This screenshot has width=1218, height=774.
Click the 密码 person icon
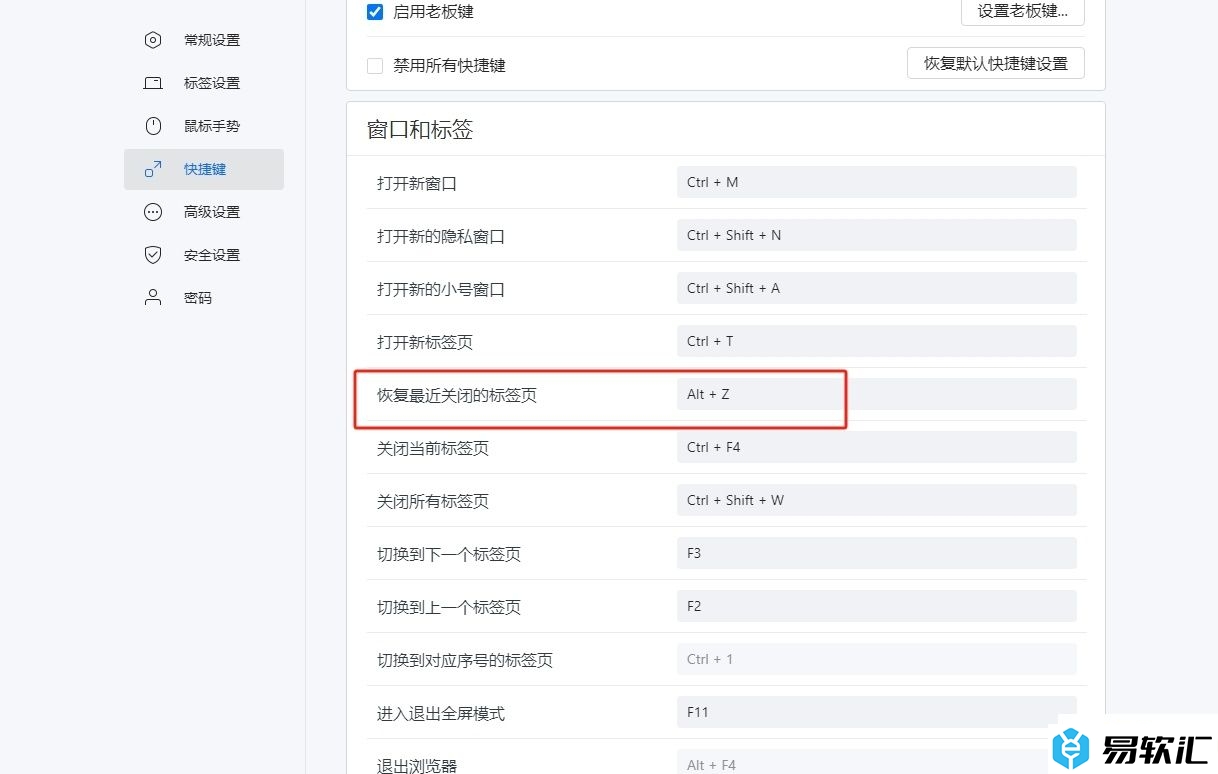[153, 298]
